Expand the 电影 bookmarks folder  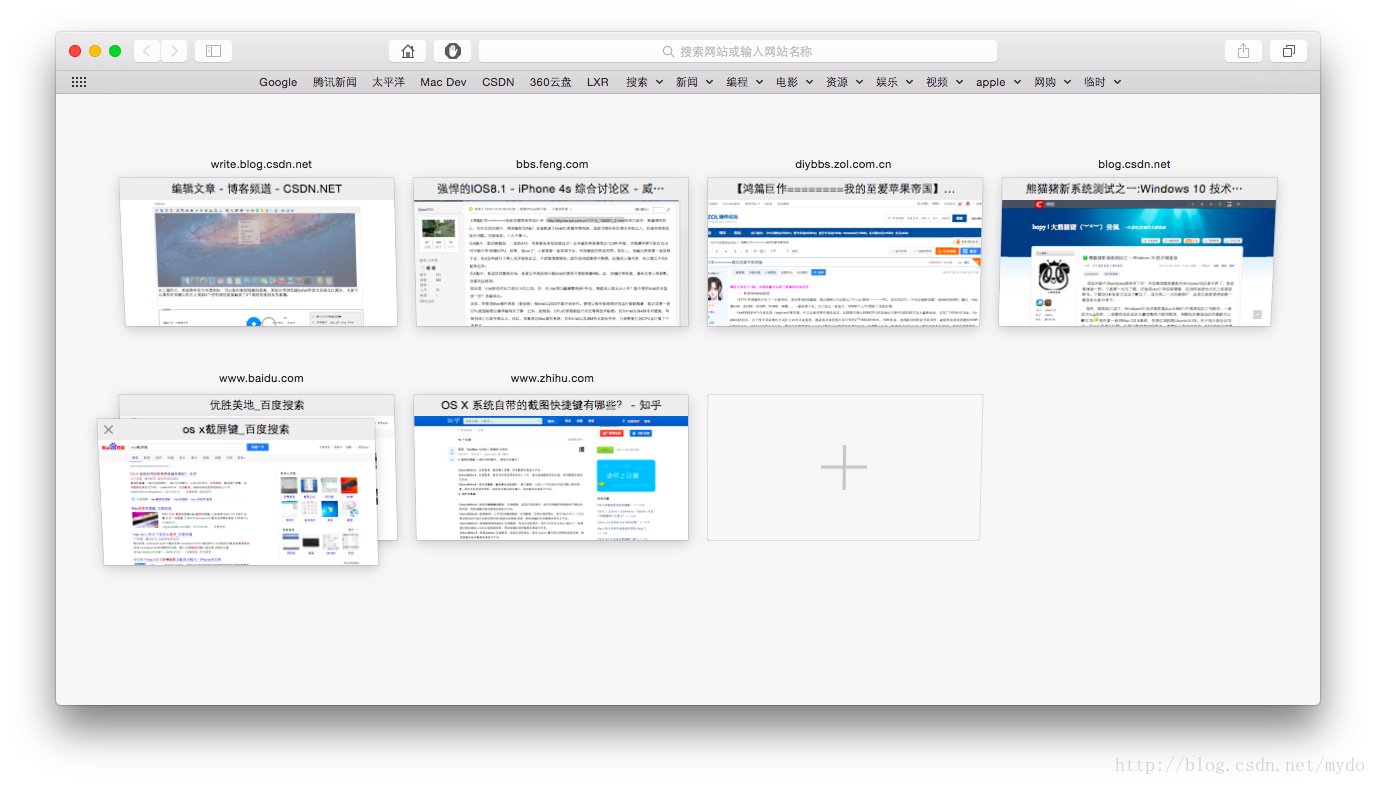(x=794, y=82)
